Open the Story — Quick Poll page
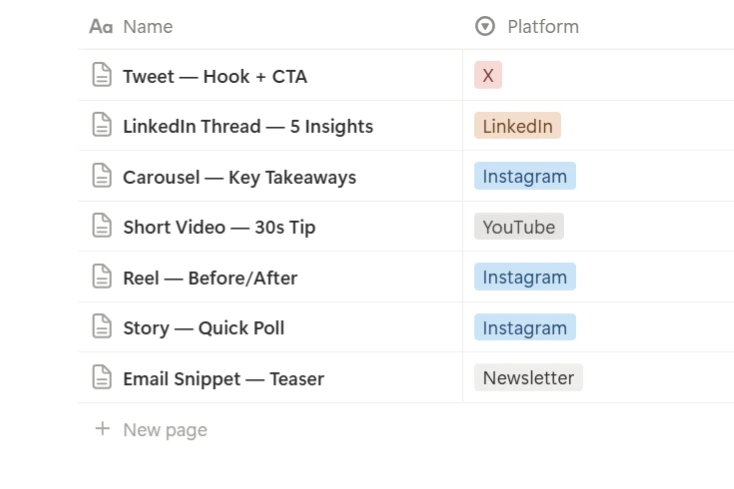This screenshot has height=489, width=734. click(x=204, y=328)
